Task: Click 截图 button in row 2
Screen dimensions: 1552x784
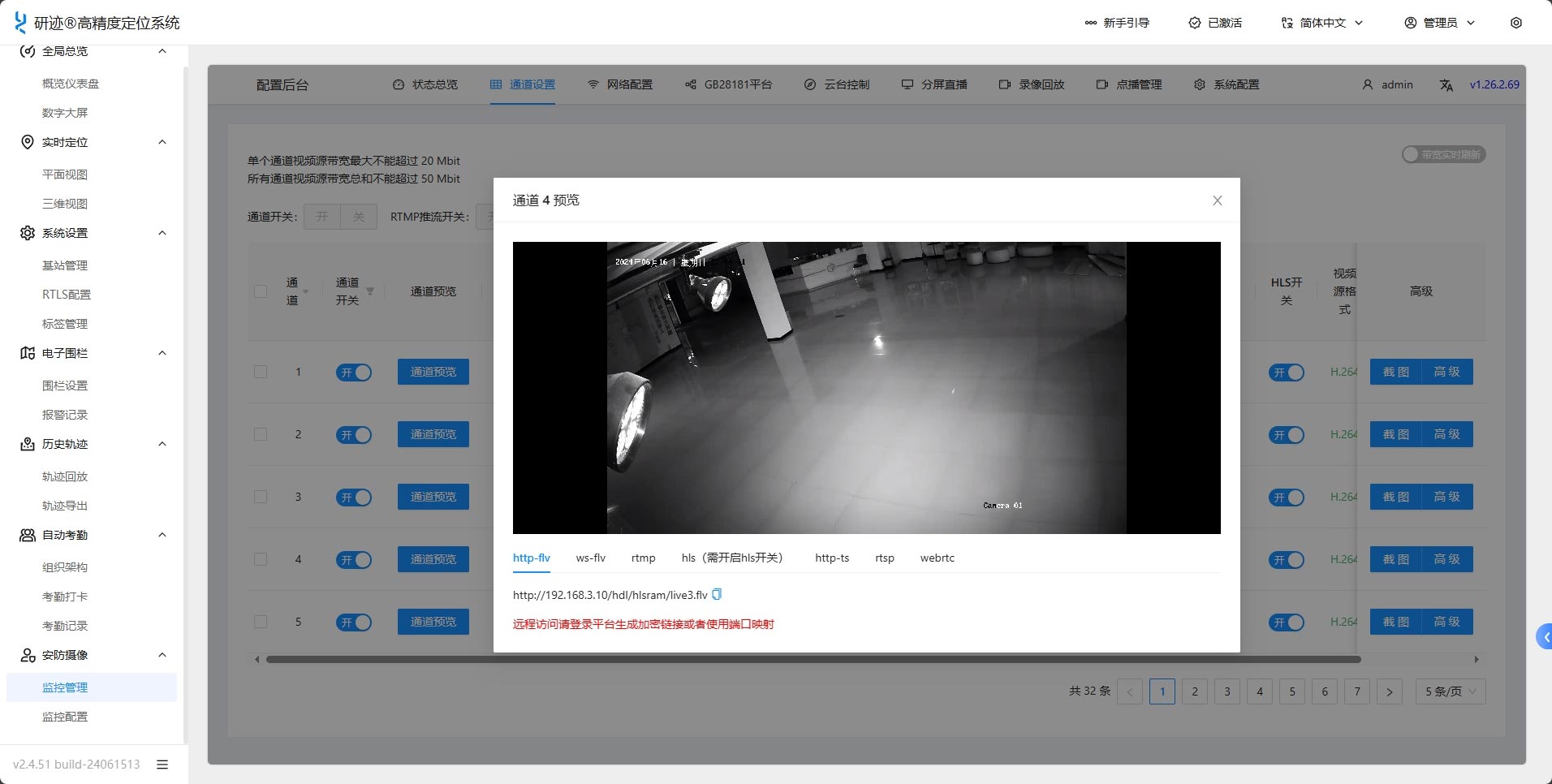Action: tap(1395, 434)
